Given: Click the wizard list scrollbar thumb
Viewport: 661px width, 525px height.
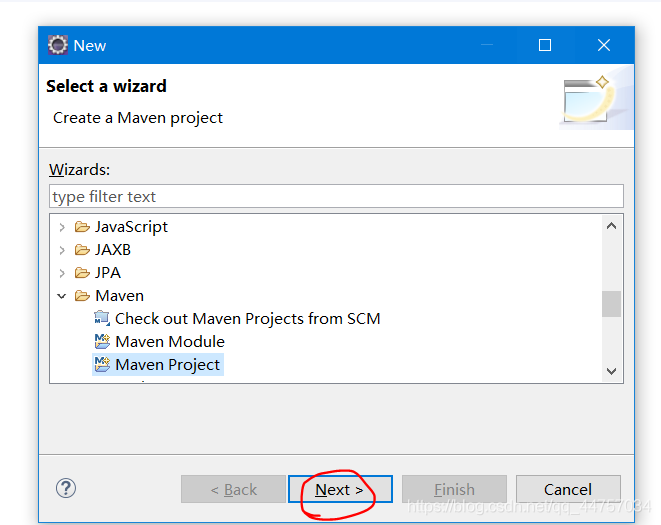Looking at the screenshot, I should click(611, 304).
